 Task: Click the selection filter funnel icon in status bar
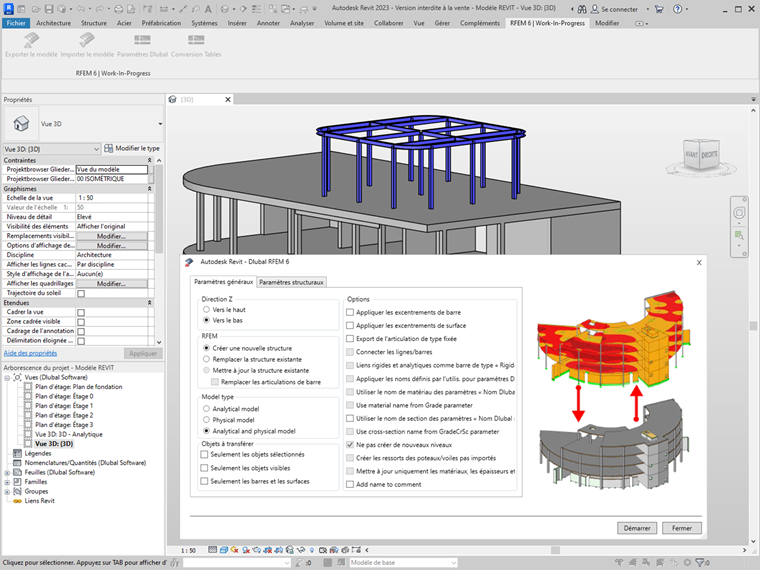coord(700,563)
